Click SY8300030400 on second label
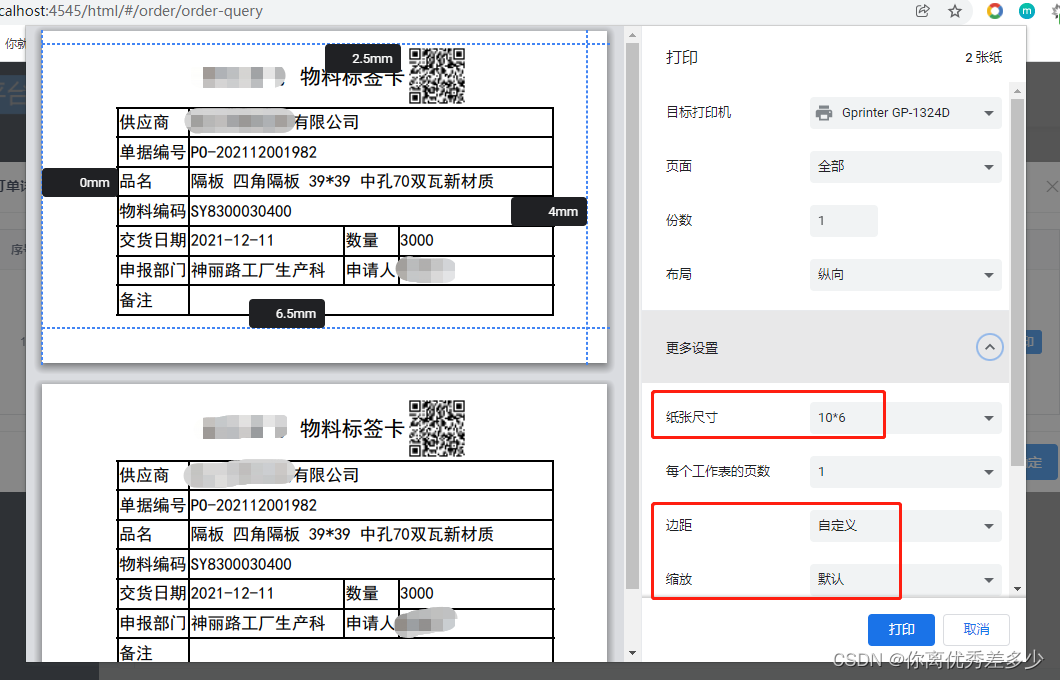Viewport: 1060px width, 680px height. pos(241,564)
